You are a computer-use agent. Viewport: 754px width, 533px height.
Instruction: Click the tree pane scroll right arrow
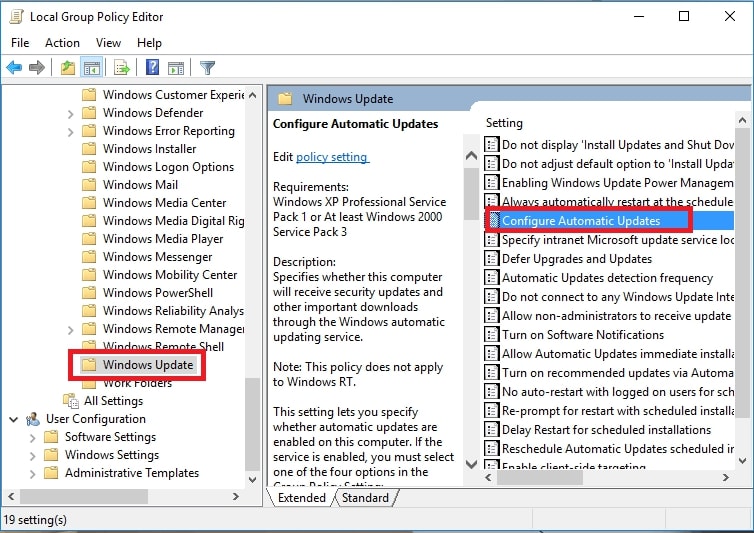tap(236, 496)
